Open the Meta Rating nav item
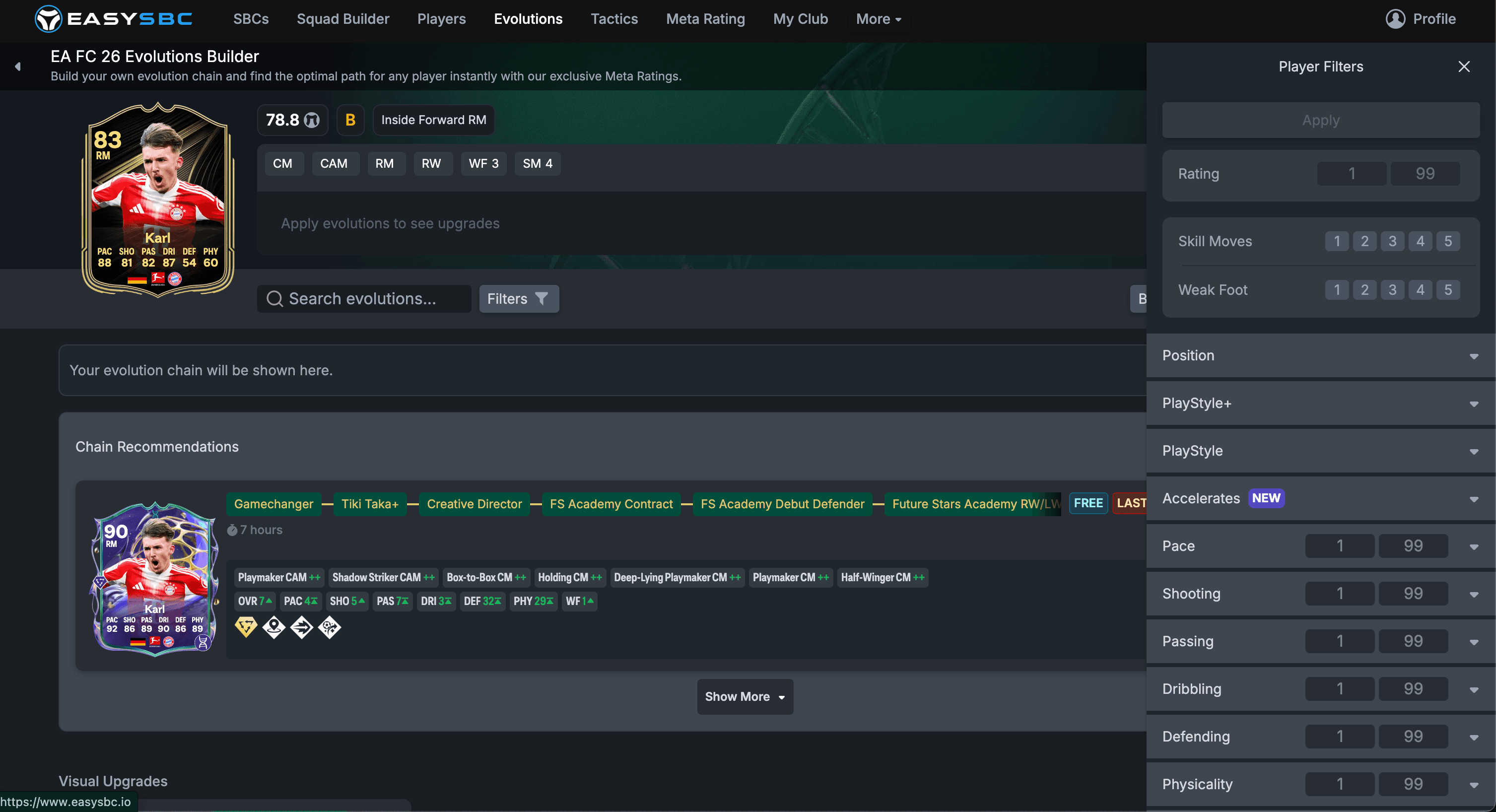 click(705, 19)
